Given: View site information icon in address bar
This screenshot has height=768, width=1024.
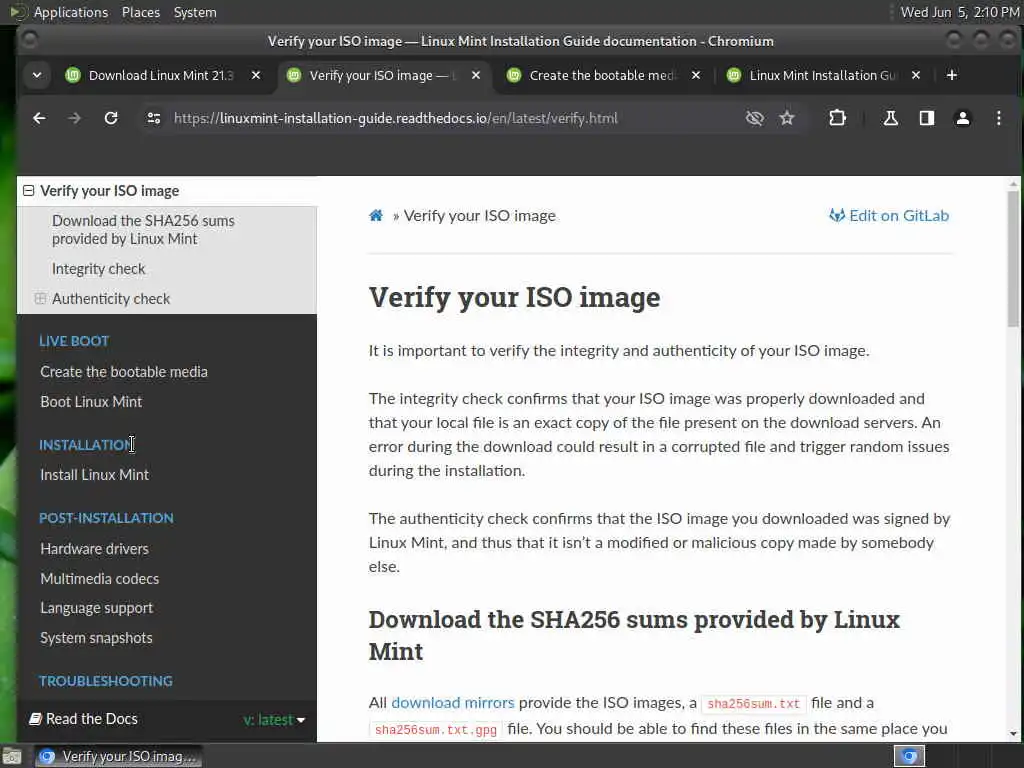Looking at the screenshot, I should [x=153, y=118].
